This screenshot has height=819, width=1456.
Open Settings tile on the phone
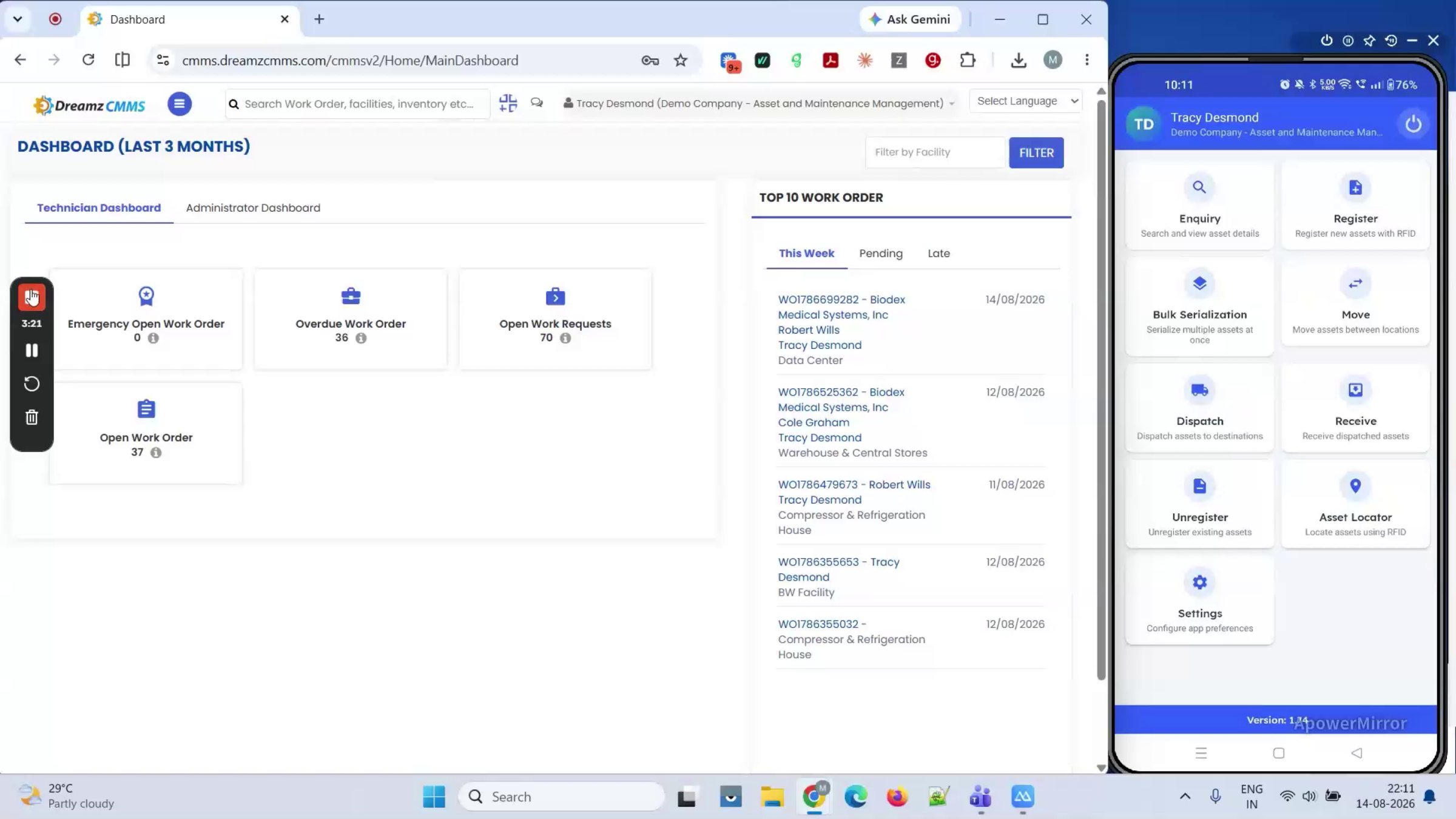pos(1199,600)
